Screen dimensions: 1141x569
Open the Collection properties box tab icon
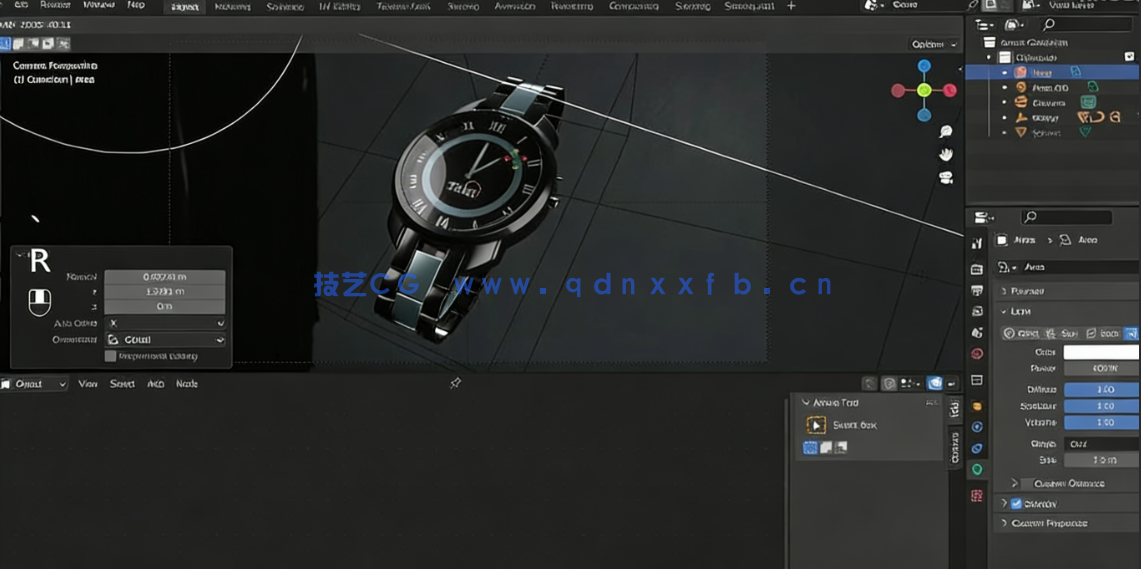click(977, 380)
